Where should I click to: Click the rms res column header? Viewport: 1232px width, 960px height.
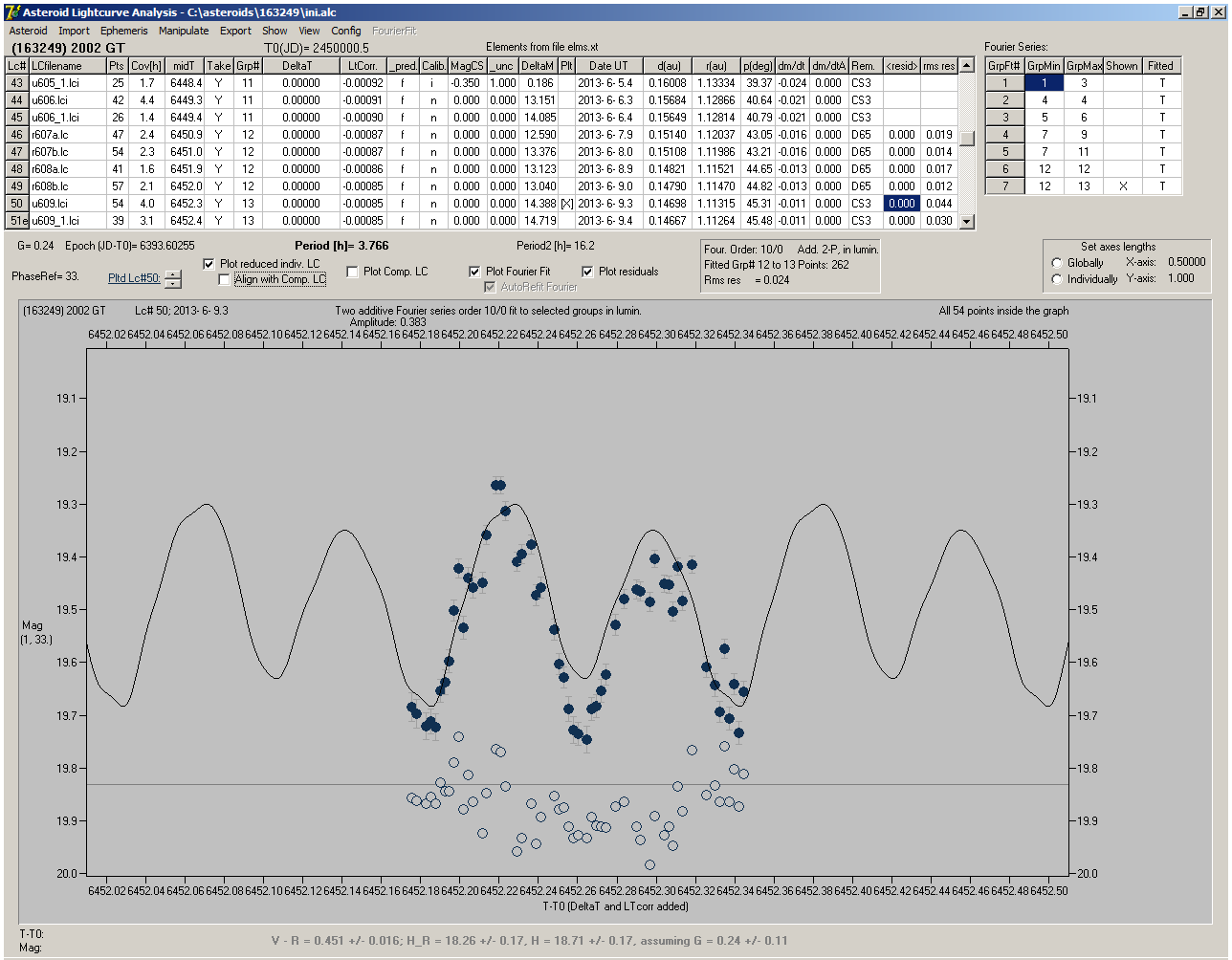938,66
